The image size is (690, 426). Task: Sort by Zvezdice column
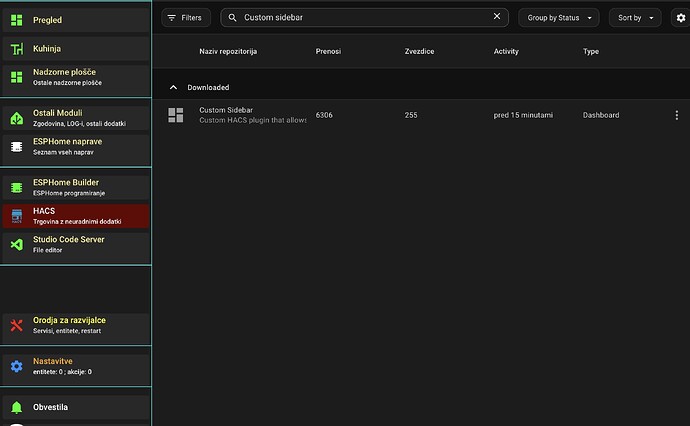coord(419,51)
